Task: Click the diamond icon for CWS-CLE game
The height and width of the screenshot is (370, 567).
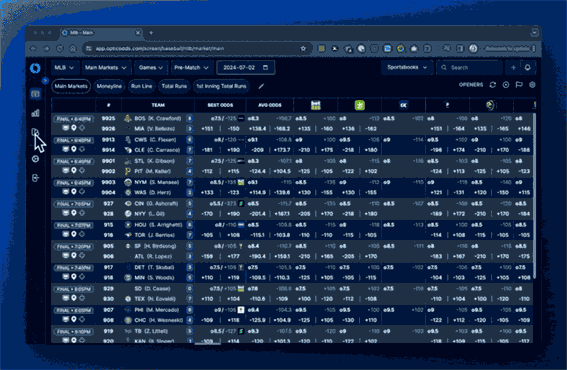Action: 82,149
